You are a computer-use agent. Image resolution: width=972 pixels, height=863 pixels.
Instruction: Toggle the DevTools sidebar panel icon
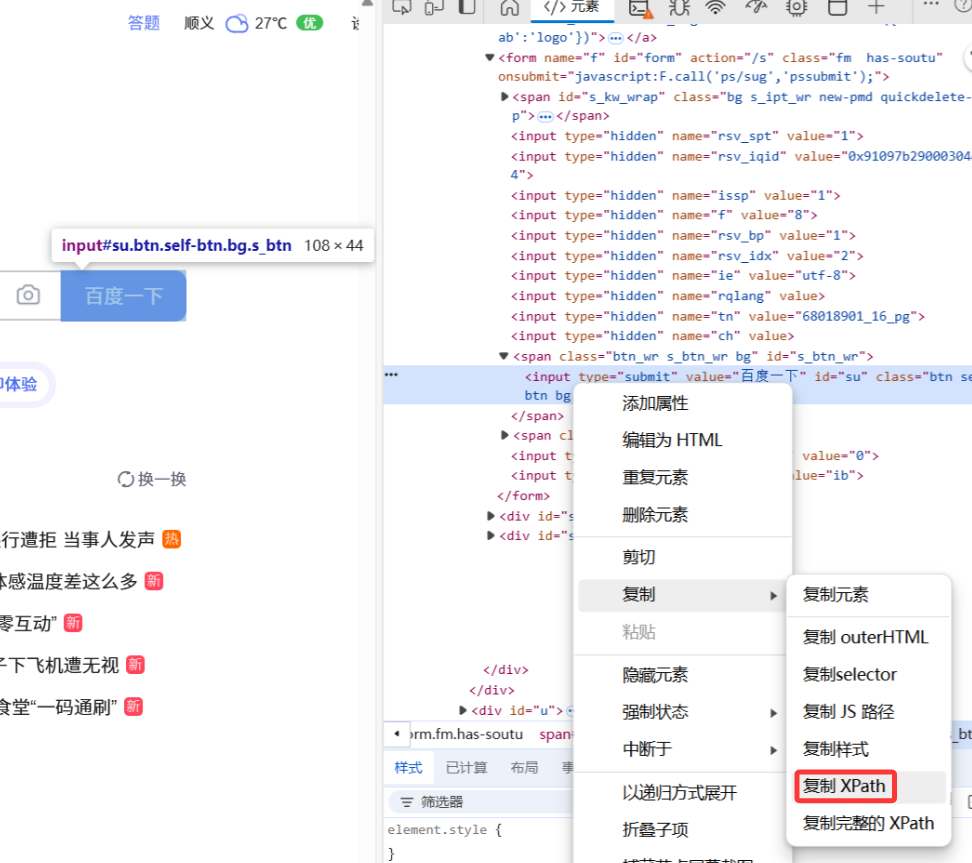(x=466, y=6)
